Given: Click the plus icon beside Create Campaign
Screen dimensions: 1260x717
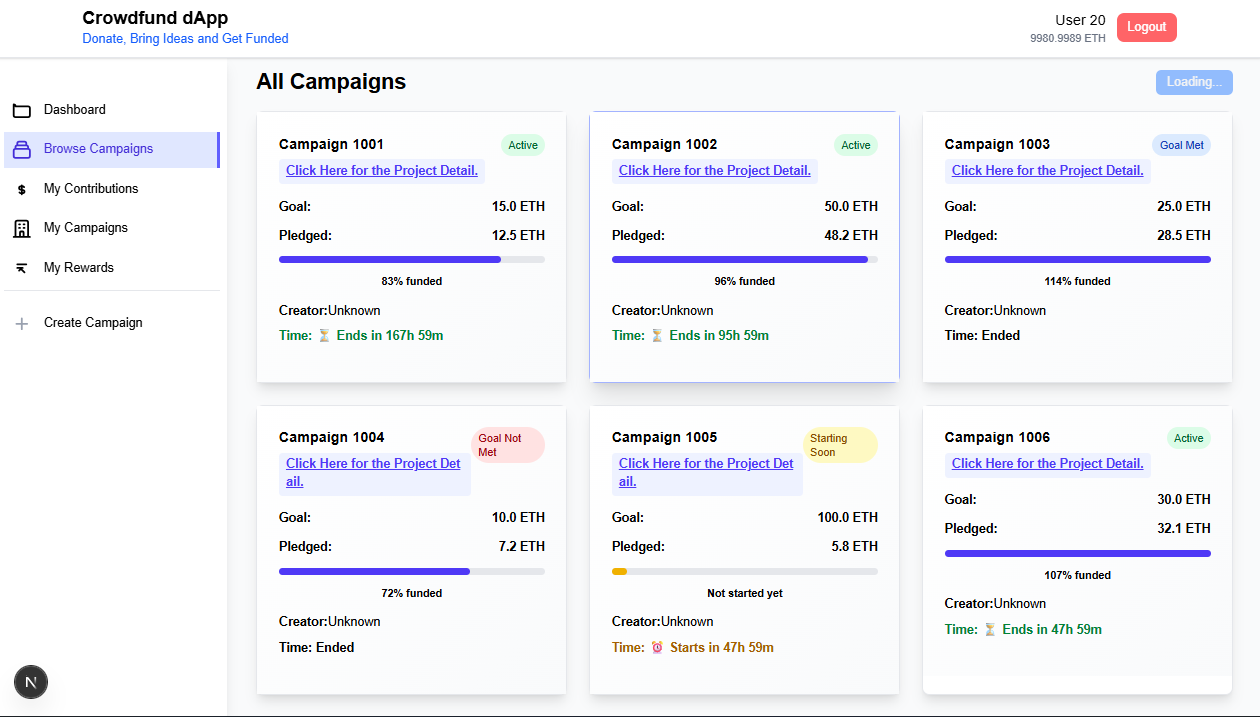Looking at the screenshot, I should tap(22, 323).
